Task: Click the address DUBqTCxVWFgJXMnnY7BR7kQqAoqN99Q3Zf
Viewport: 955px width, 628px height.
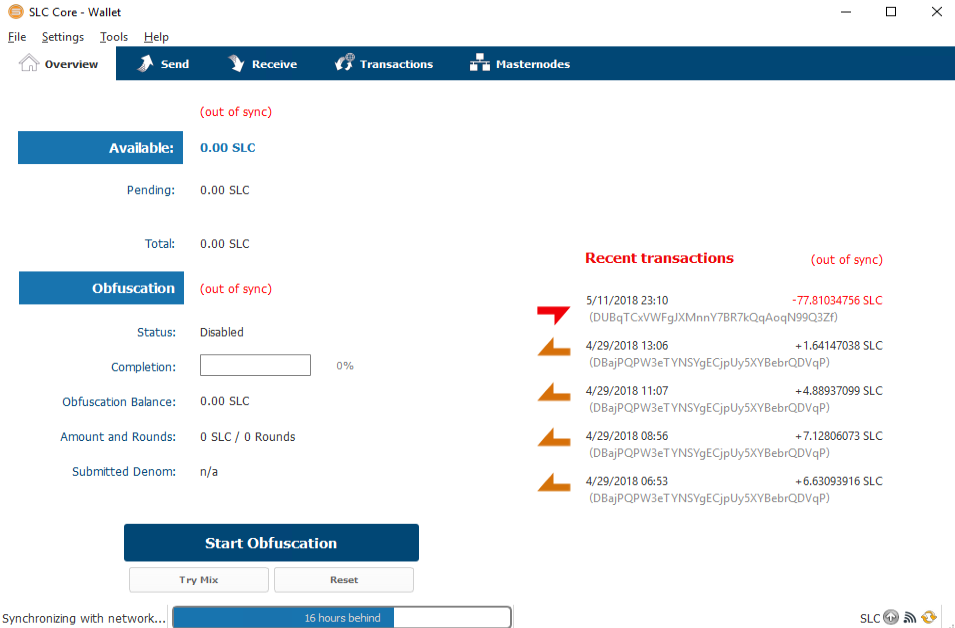Action: pyautogui.click(x=713, y=317)
